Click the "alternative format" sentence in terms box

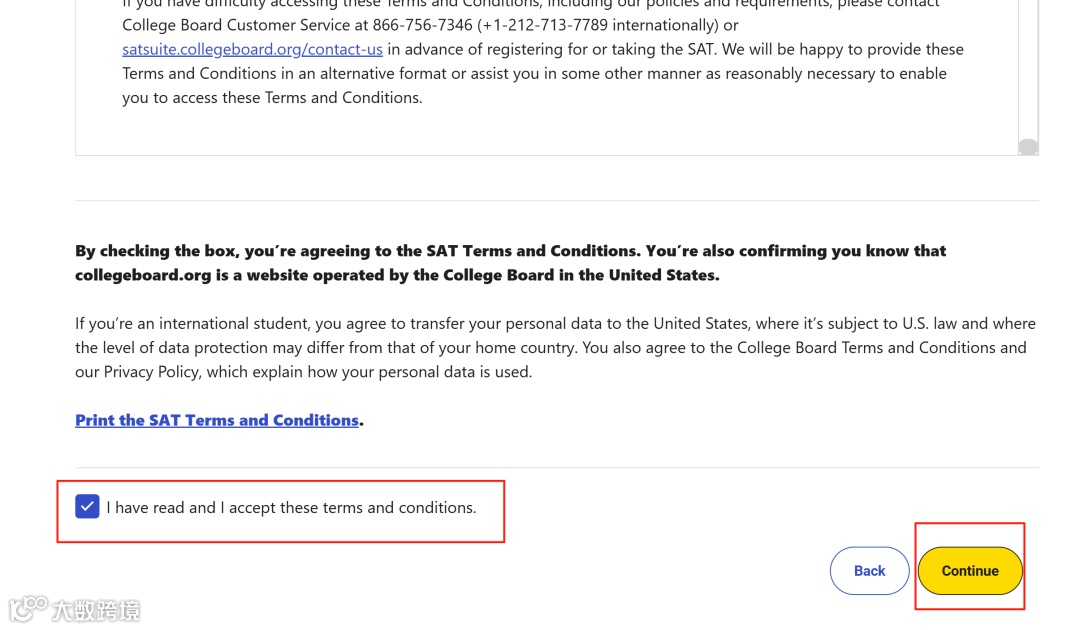pyautogui.click(x=390, y=73)
